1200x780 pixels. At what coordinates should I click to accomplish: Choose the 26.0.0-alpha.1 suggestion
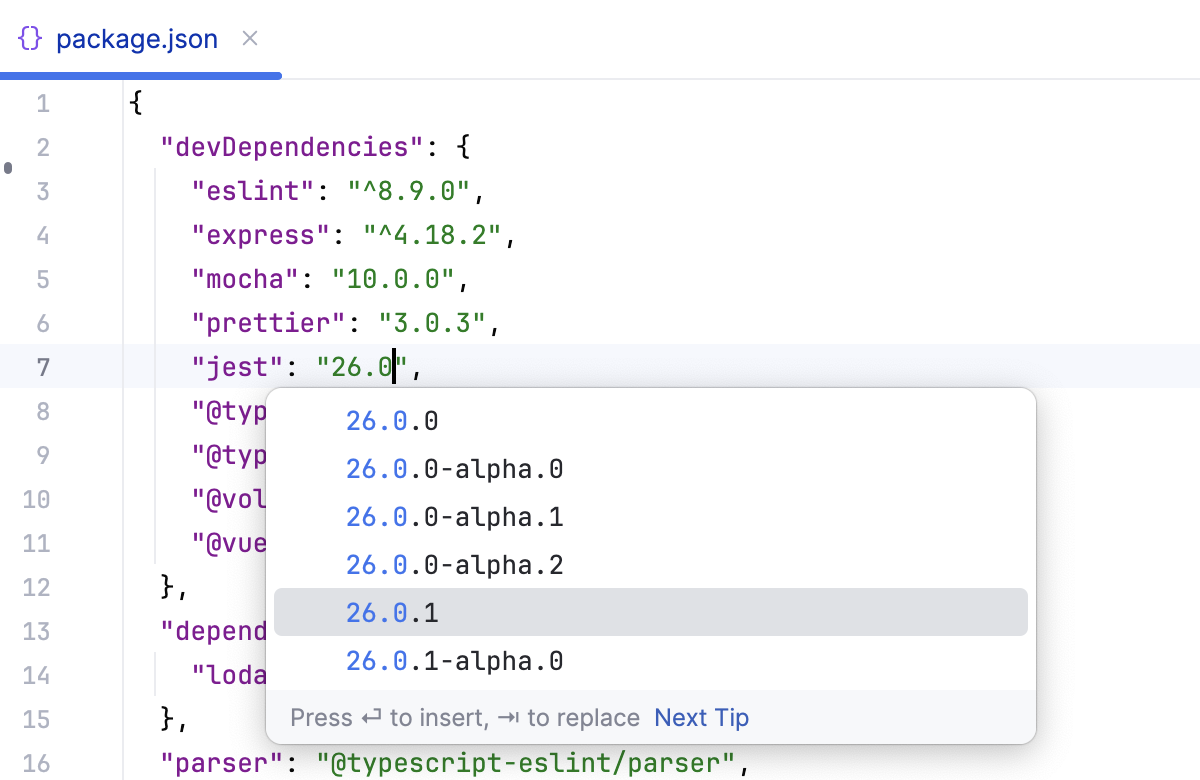click(x=455, y=516)
